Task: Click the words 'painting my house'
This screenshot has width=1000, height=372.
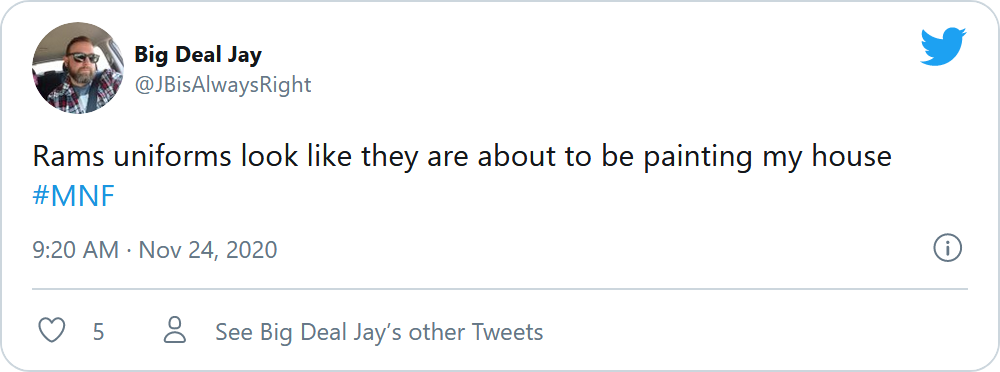Action: [x=767, y=158]
